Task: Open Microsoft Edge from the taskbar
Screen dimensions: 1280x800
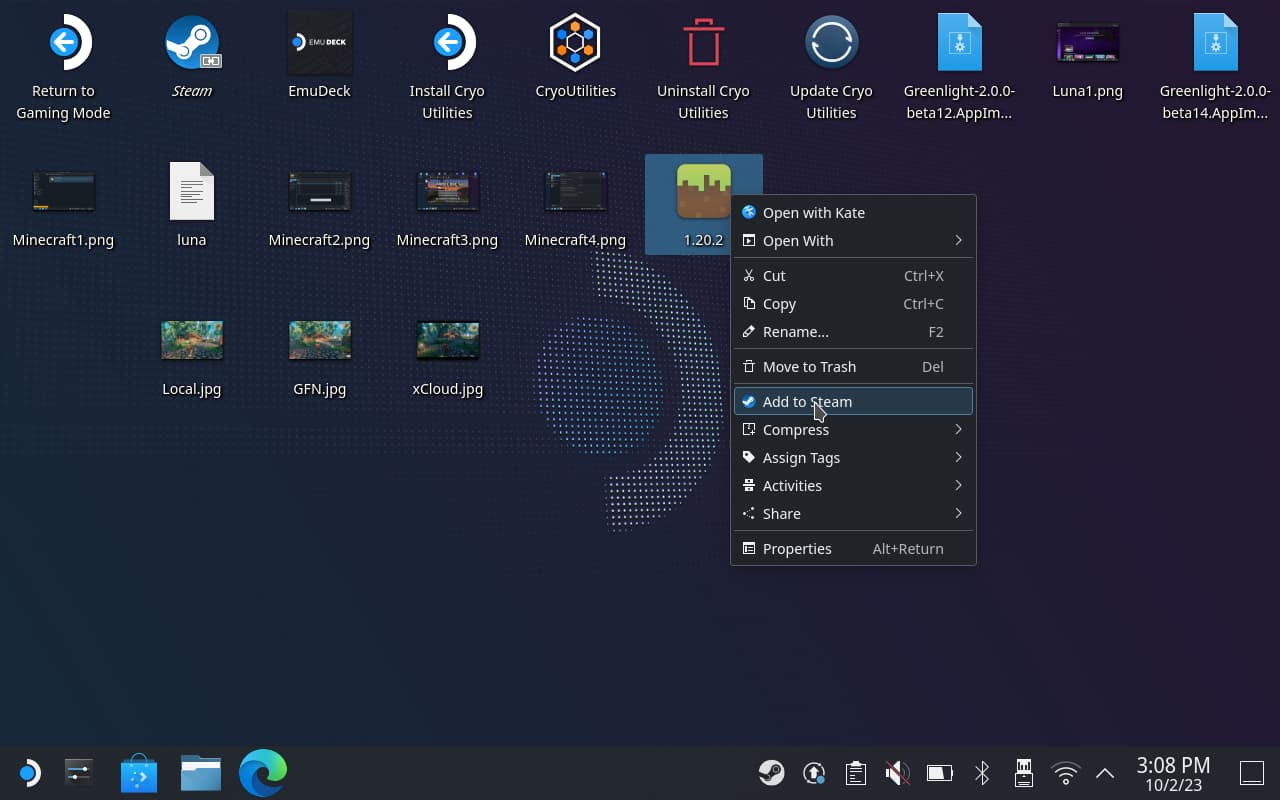Action: click(x=262, y=772)
